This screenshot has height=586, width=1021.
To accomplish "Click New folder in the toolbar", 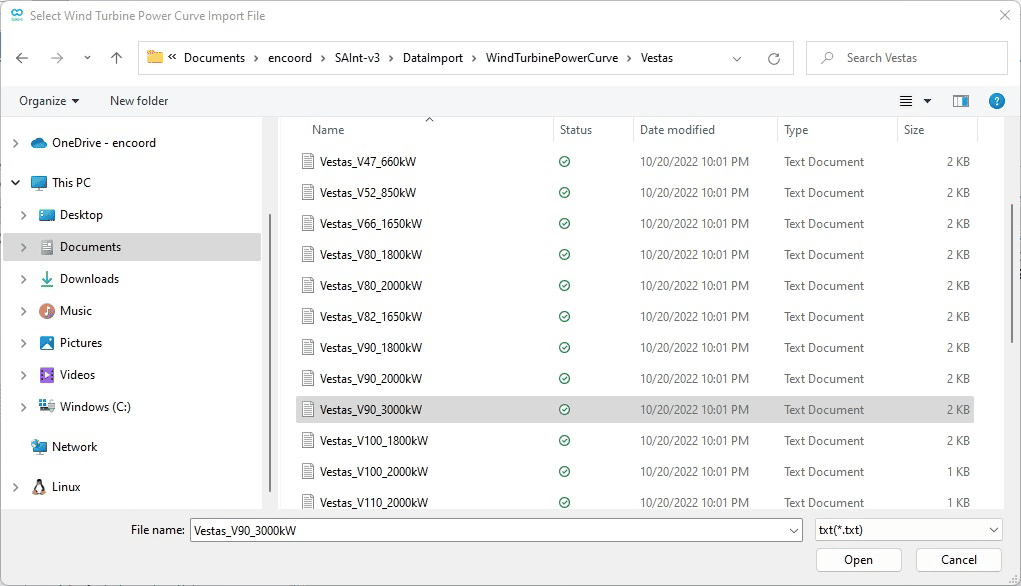I will pos(139,101).
